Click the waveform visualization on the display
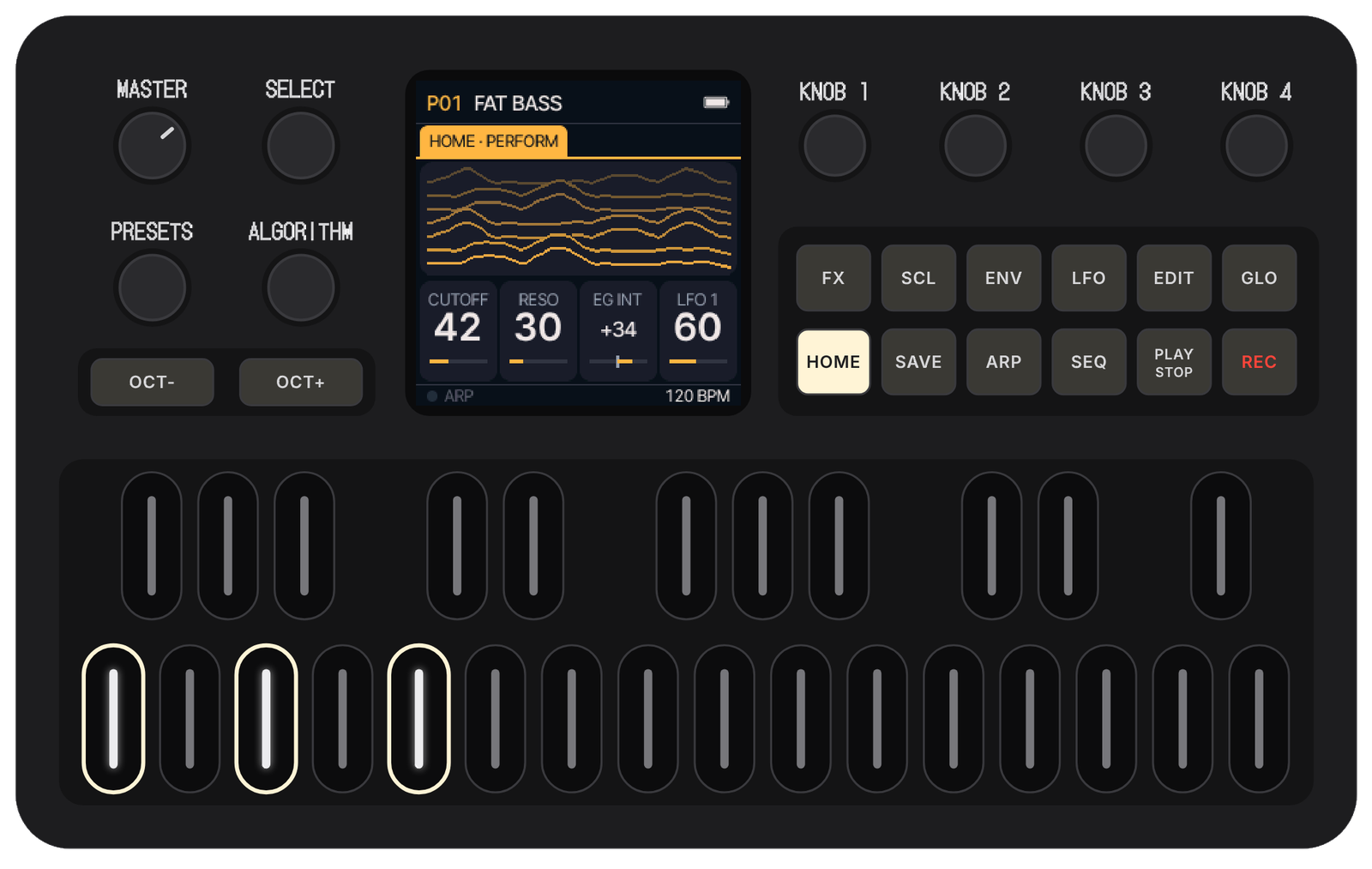The image size is (1372, 869). tap(578, 219)
